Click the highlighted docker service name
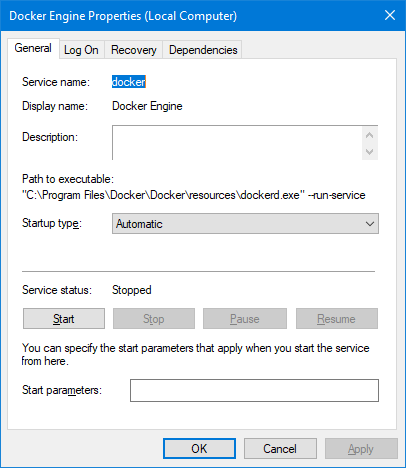The image size is (406, 468). (129, 82)
